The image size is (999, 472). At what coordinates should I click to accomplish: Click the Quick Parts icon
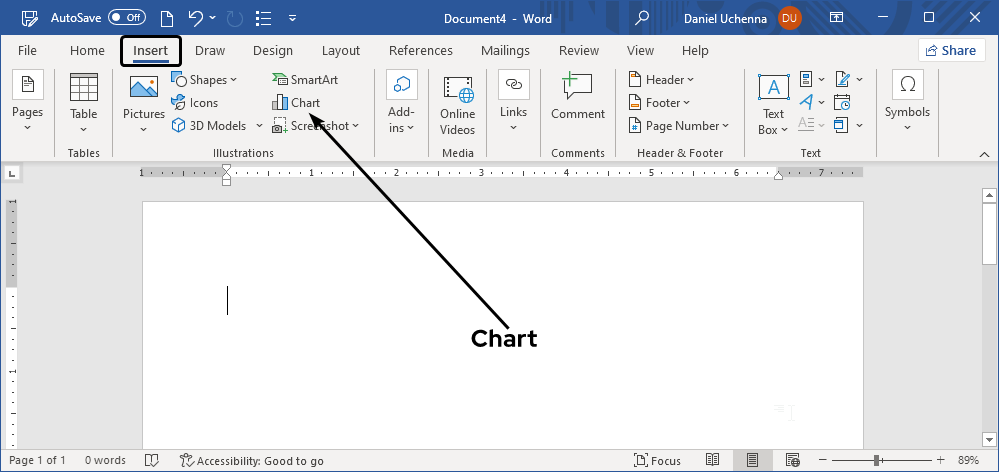[807, 80]
